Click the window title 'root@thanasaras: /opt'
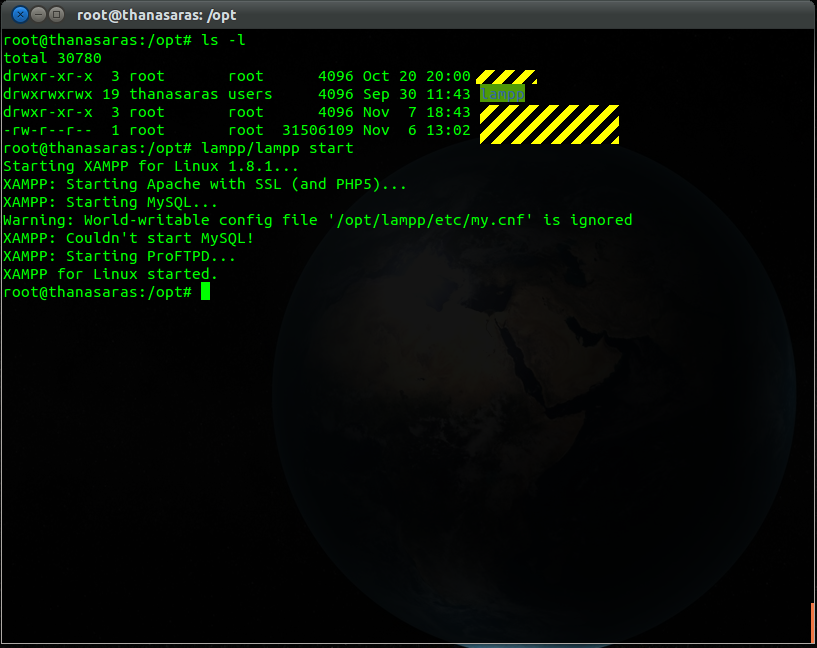This screenshot has width=817, height=648. (x=156, y=15)
